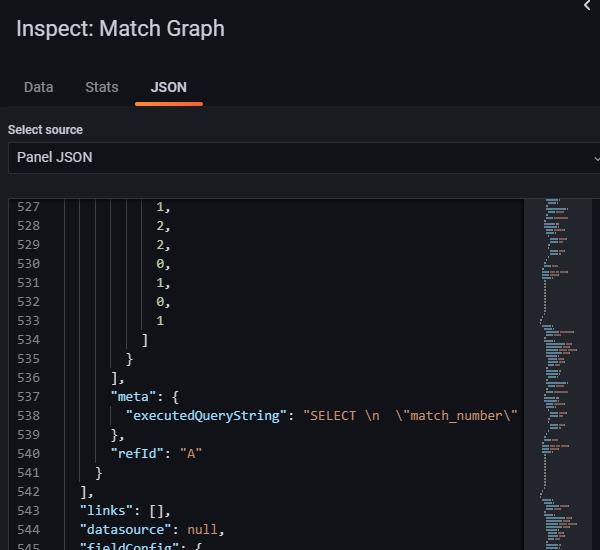The height and width of the screenshot is (550, 600).
Task: Click the null value on line 544
Action: pyautogui.click(x=202, y=530)
